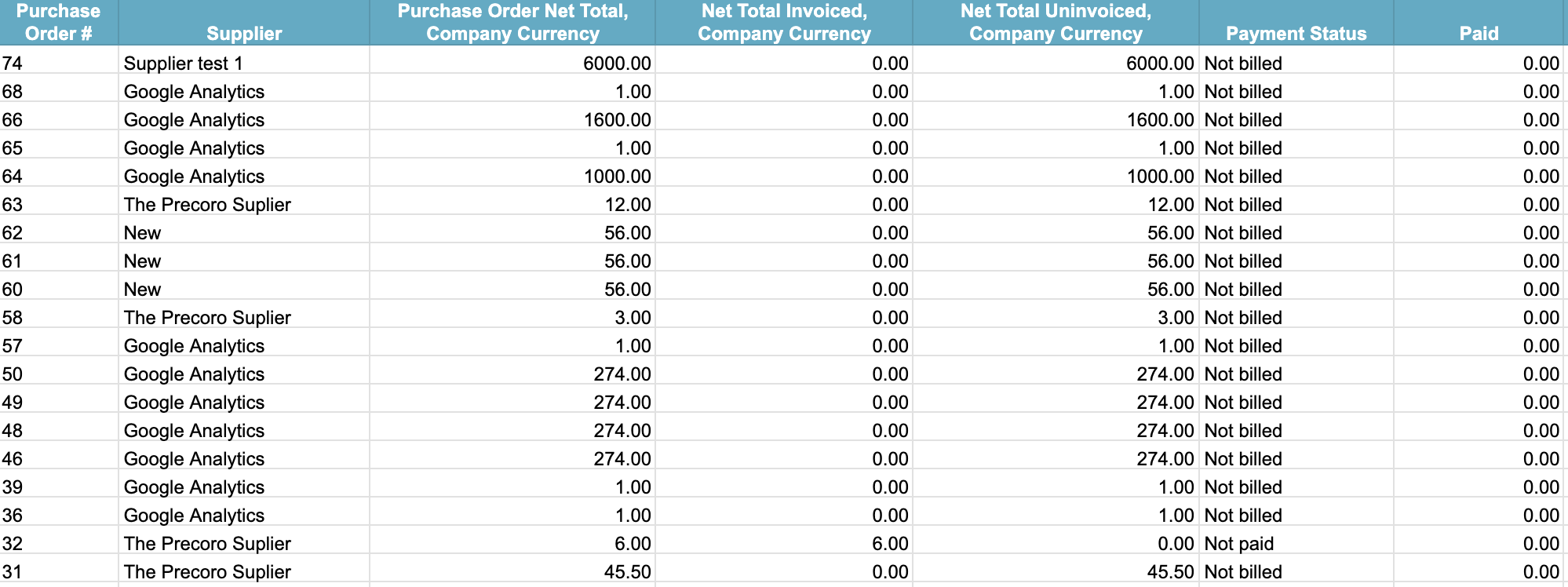Image resolution: width=1568 pixels, height=587 pixels.
Task: Select Purchase Order Net Total header
Action: [512, 22]
